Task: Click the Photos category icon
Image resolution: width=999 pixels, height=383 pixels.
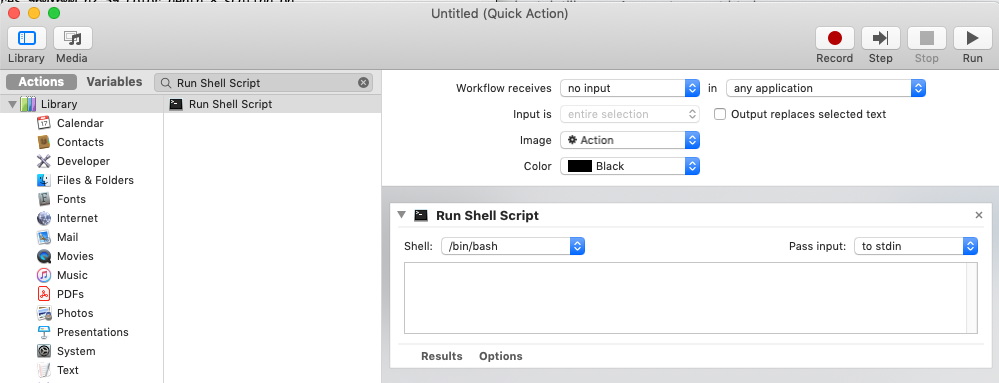Action: tap(44, 313)
